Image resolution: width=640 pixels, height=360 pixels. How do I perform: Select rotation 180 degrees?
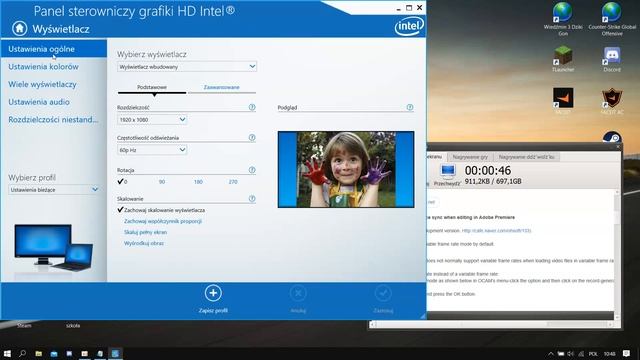tap(198, 182)
